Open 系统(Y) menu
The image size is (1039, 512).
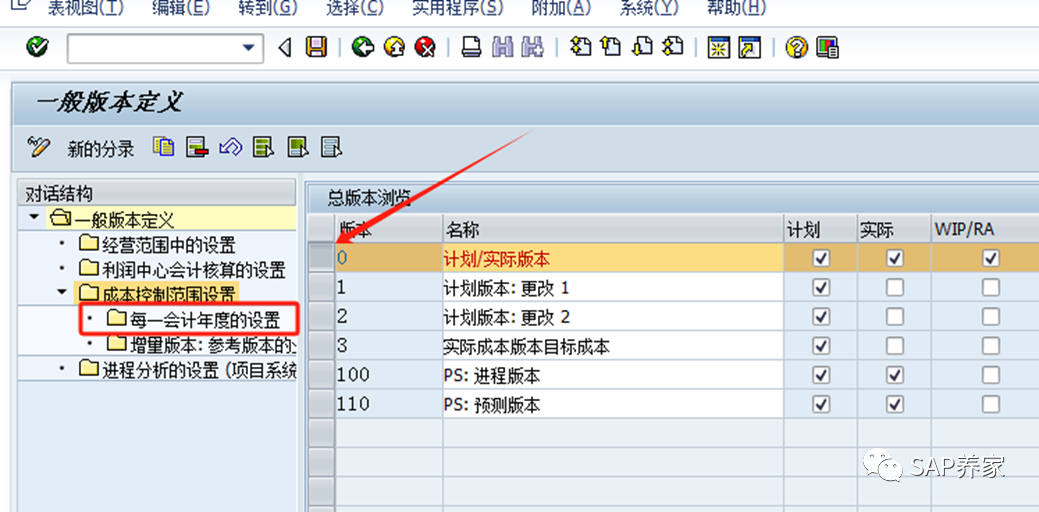(649, 8)
